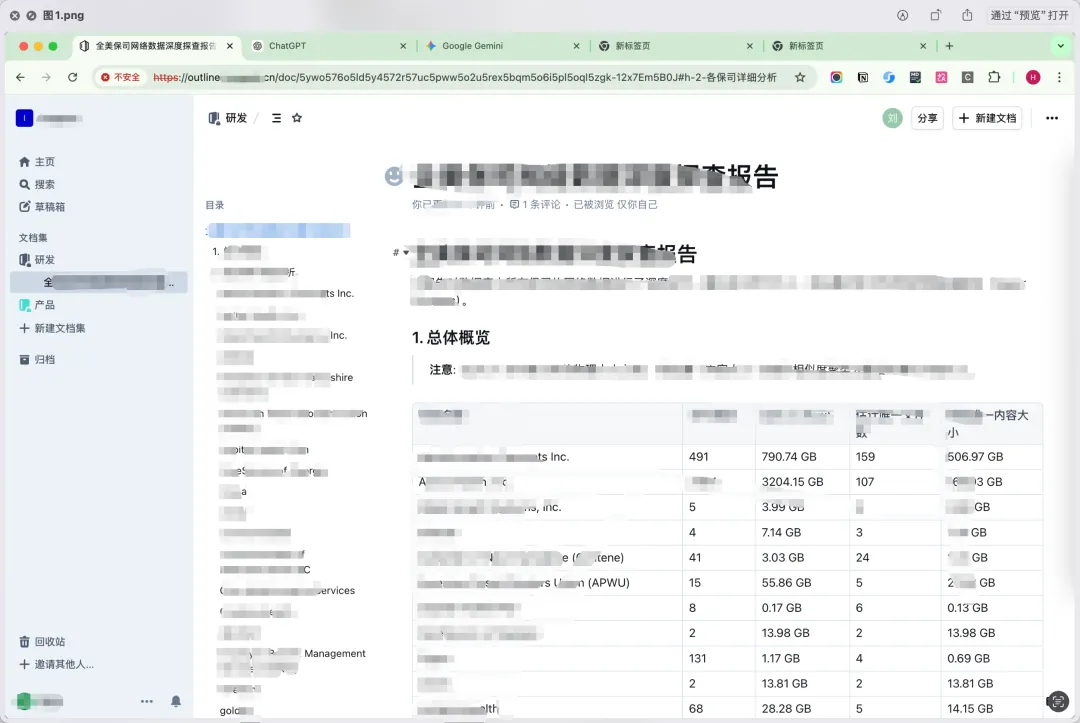Collapse the heading with the triangle toggle
Screen dimensions: 1080x723
(x=406, y=253)
